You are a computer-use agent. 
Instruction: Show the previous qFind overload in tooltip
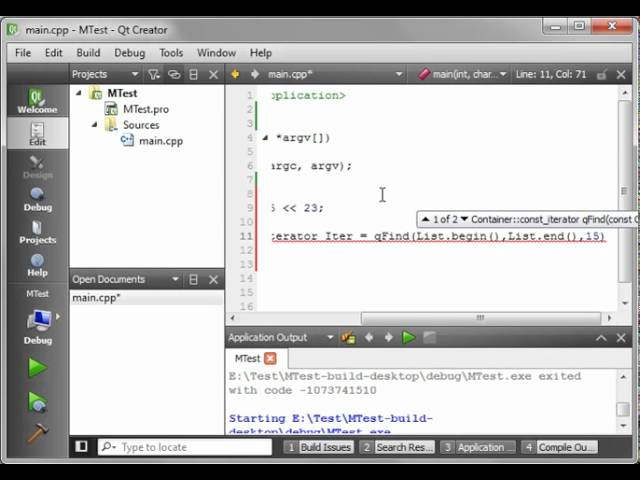tap(425, 219)
